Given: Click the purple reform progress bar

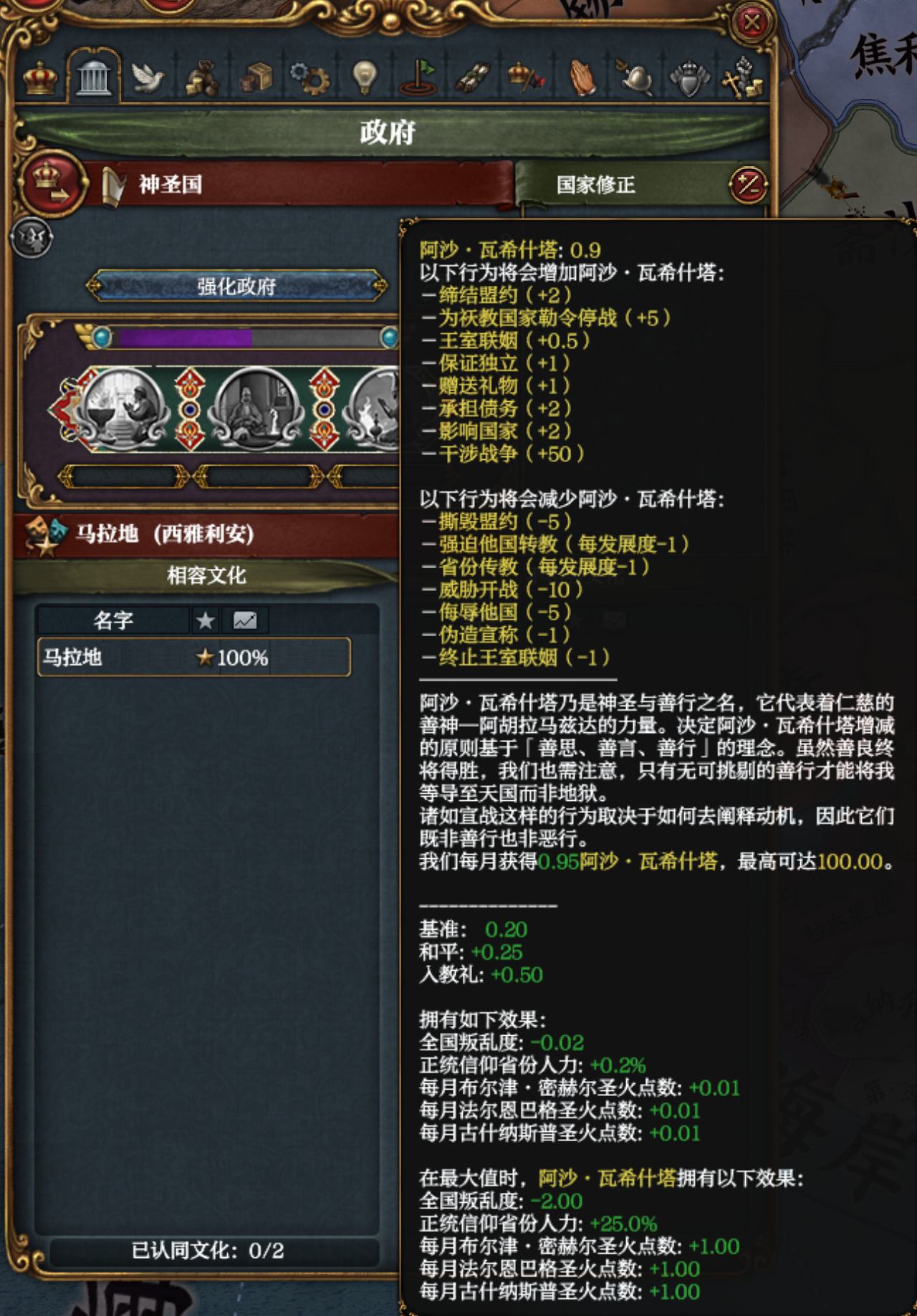Looking at the screenshot, I should pos(245,337).
